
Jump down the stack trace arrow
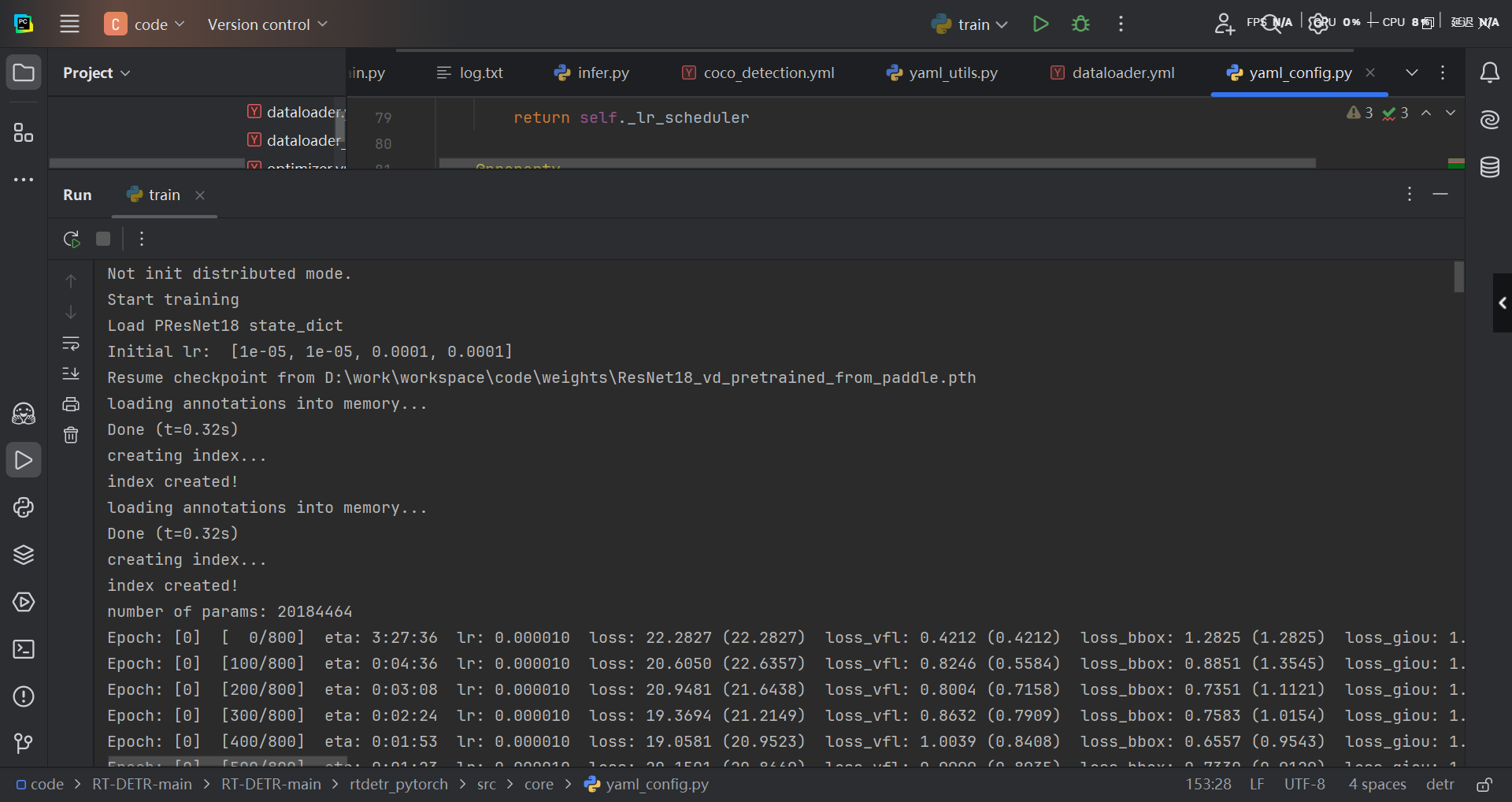(71, 312)
